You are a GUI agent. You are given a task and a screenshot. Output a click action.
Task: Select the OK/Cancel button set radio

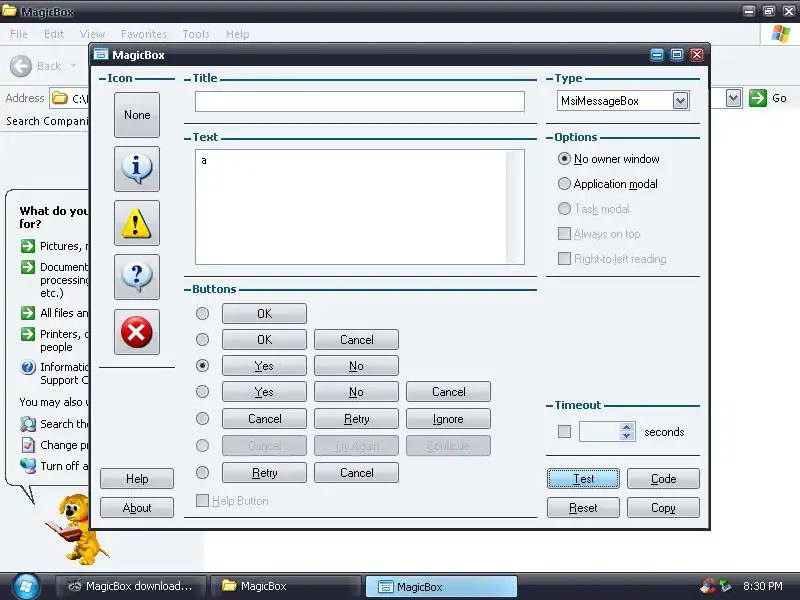coord(203,339)
